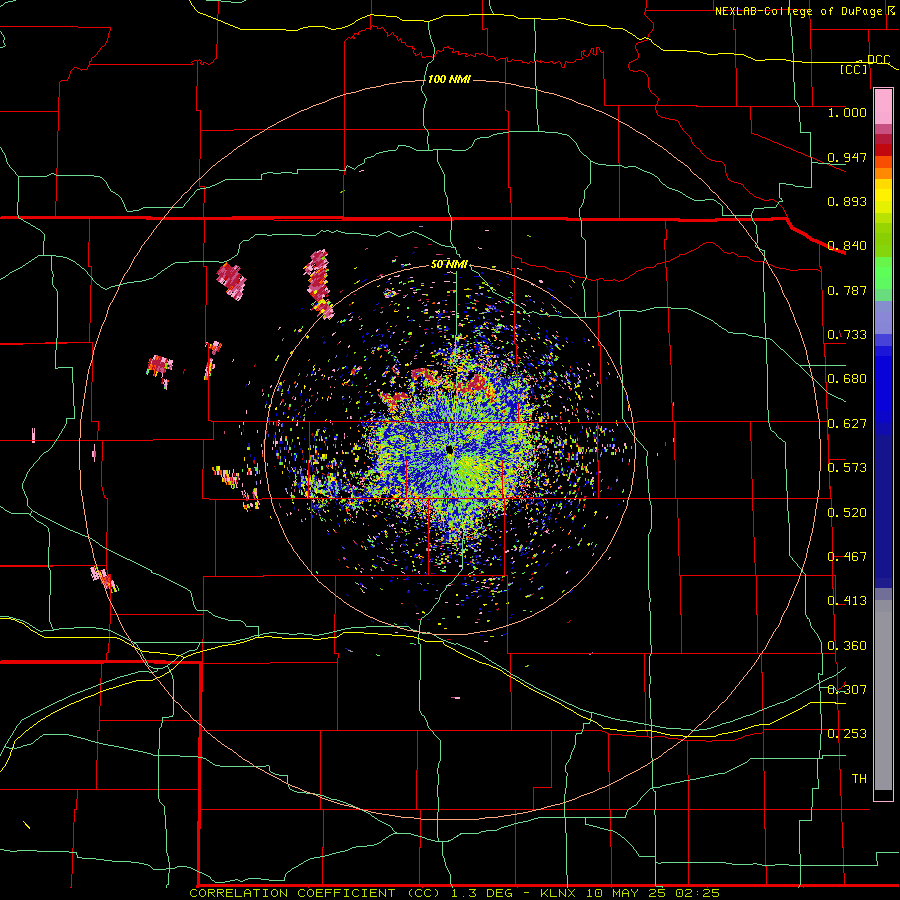Click the 0.307 legend value
Screen dimensions: 900x900
pyautogui.click(x=847, y=690)
